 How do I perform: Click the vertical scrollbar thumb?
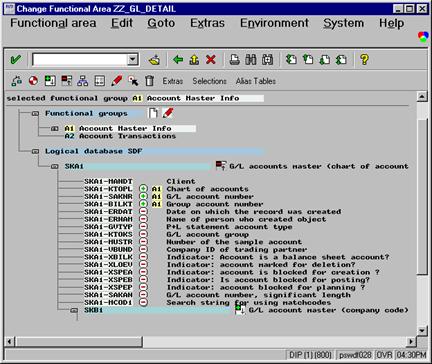[x=422, y=197]
